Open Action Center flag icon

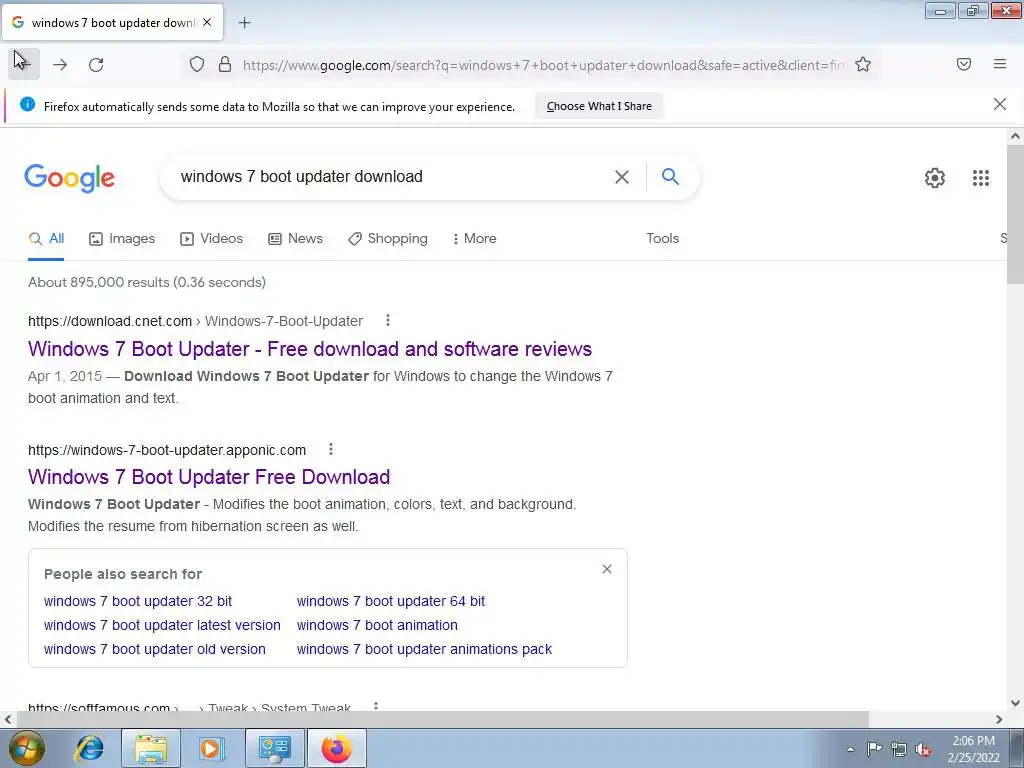(874, 749)
